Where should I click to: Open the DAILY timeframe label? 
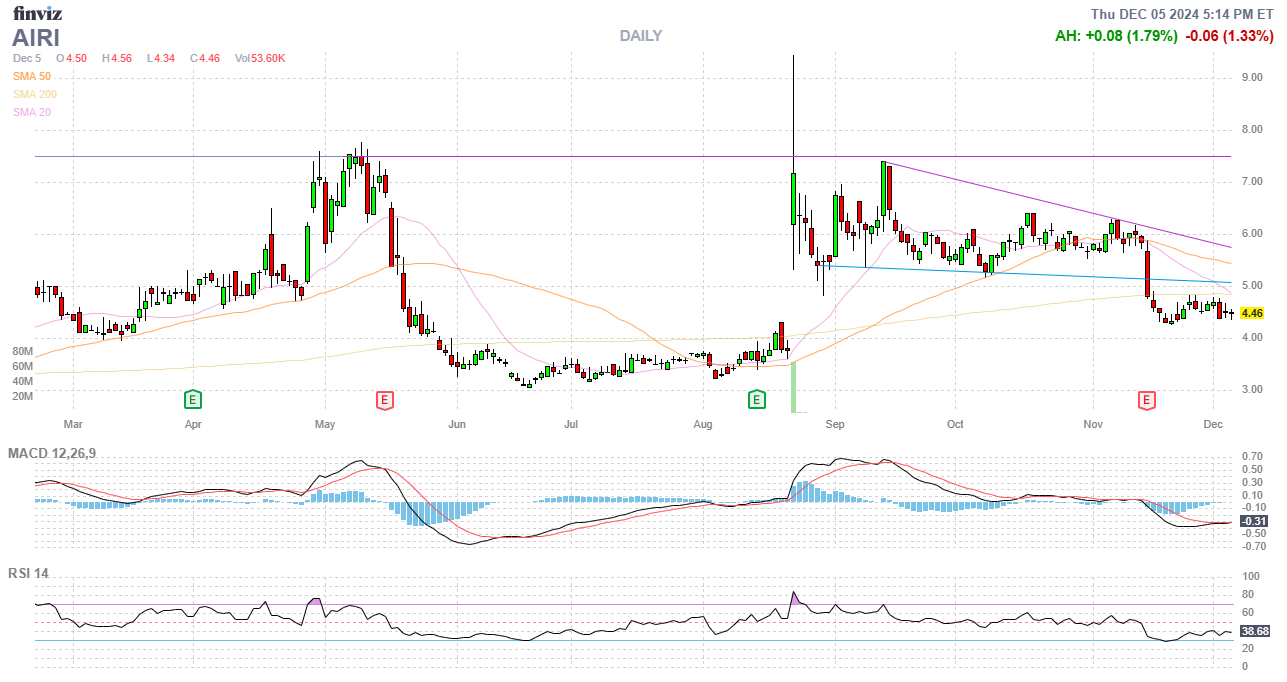coord(640,36)
